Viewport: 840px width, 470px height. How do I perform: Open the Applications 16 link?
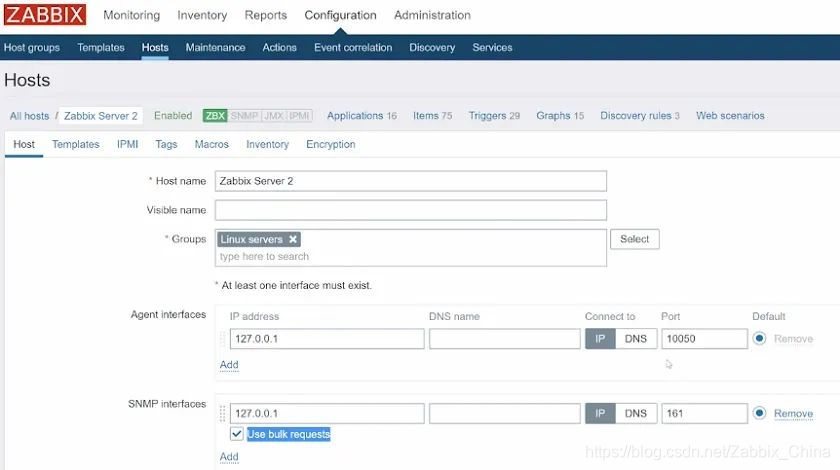click(x=362, y=116)
